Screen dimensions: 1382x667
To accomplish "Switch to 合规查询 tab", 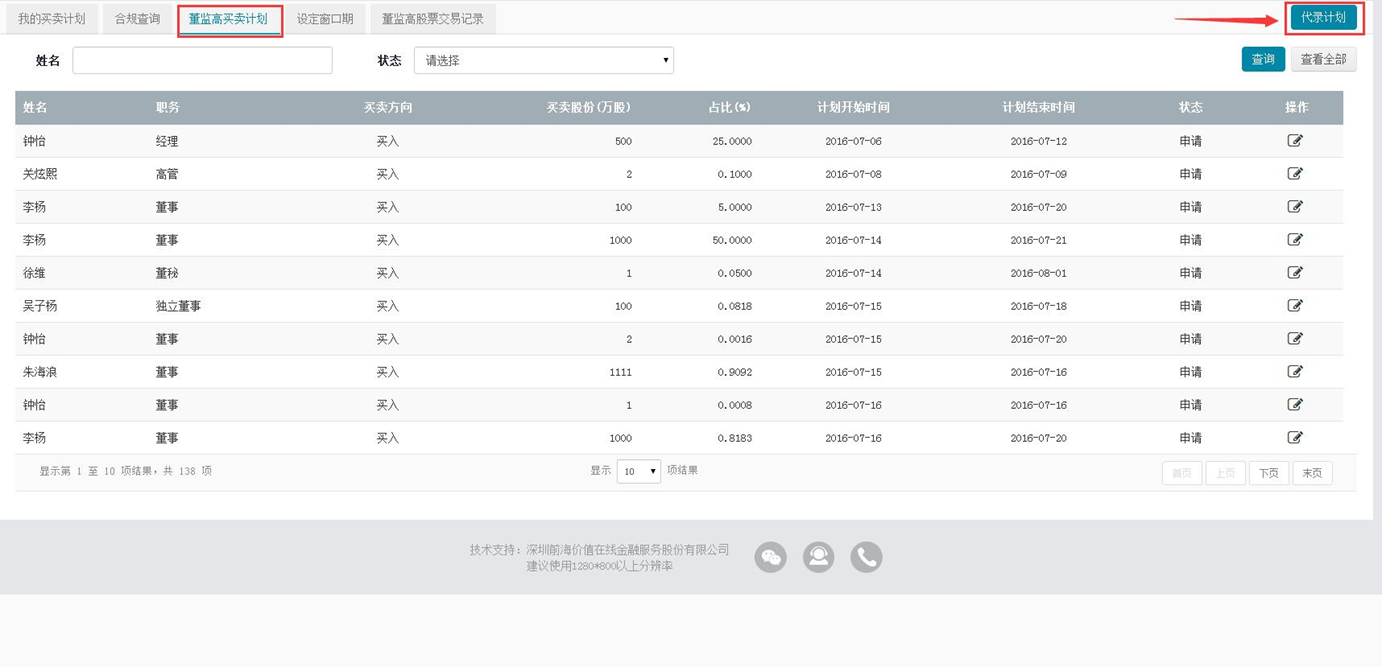I will tap(137, 19).
